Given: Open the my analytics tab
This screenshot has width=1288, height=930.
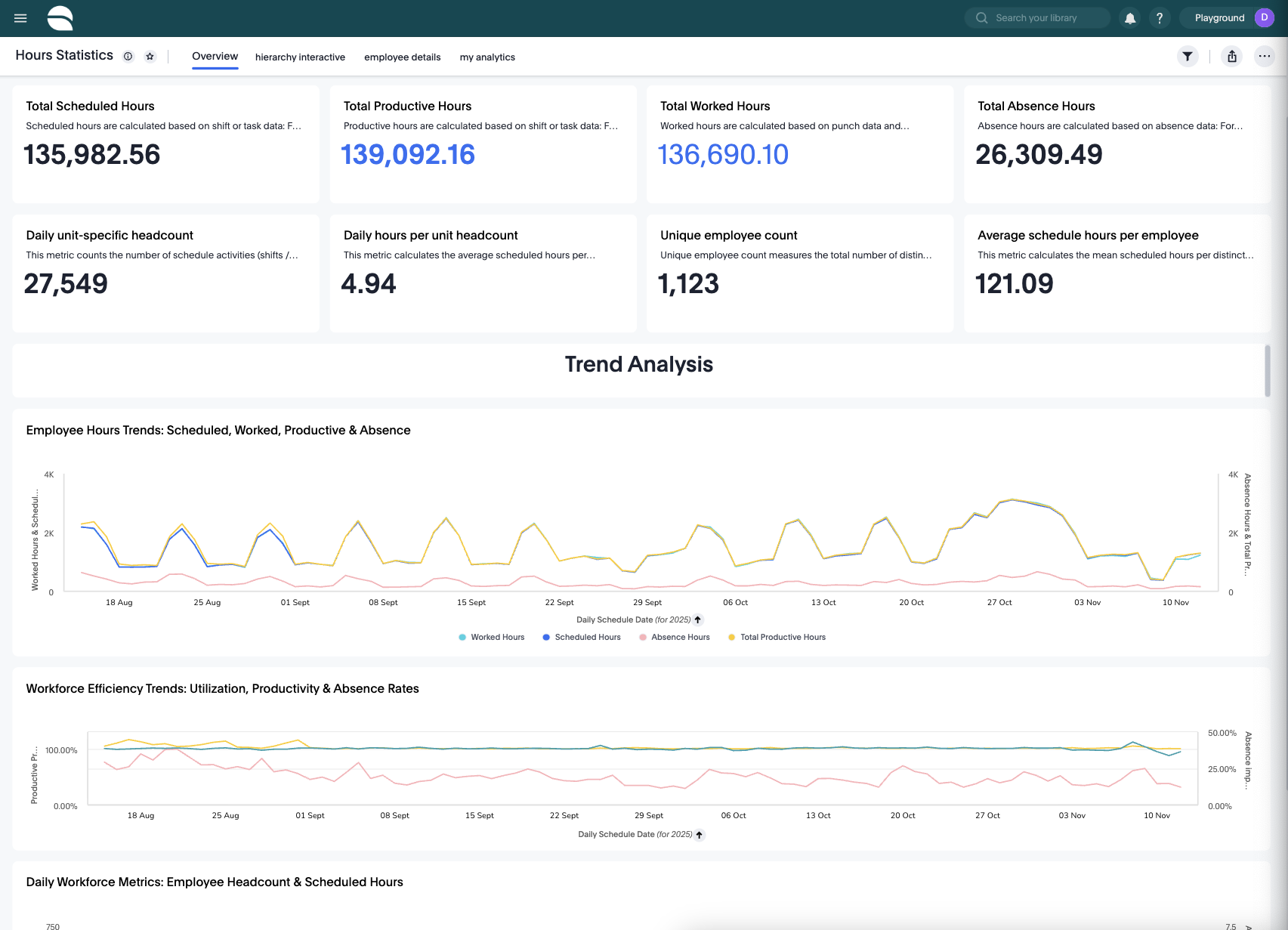Looking at the screenshot, I should point(487,57).
